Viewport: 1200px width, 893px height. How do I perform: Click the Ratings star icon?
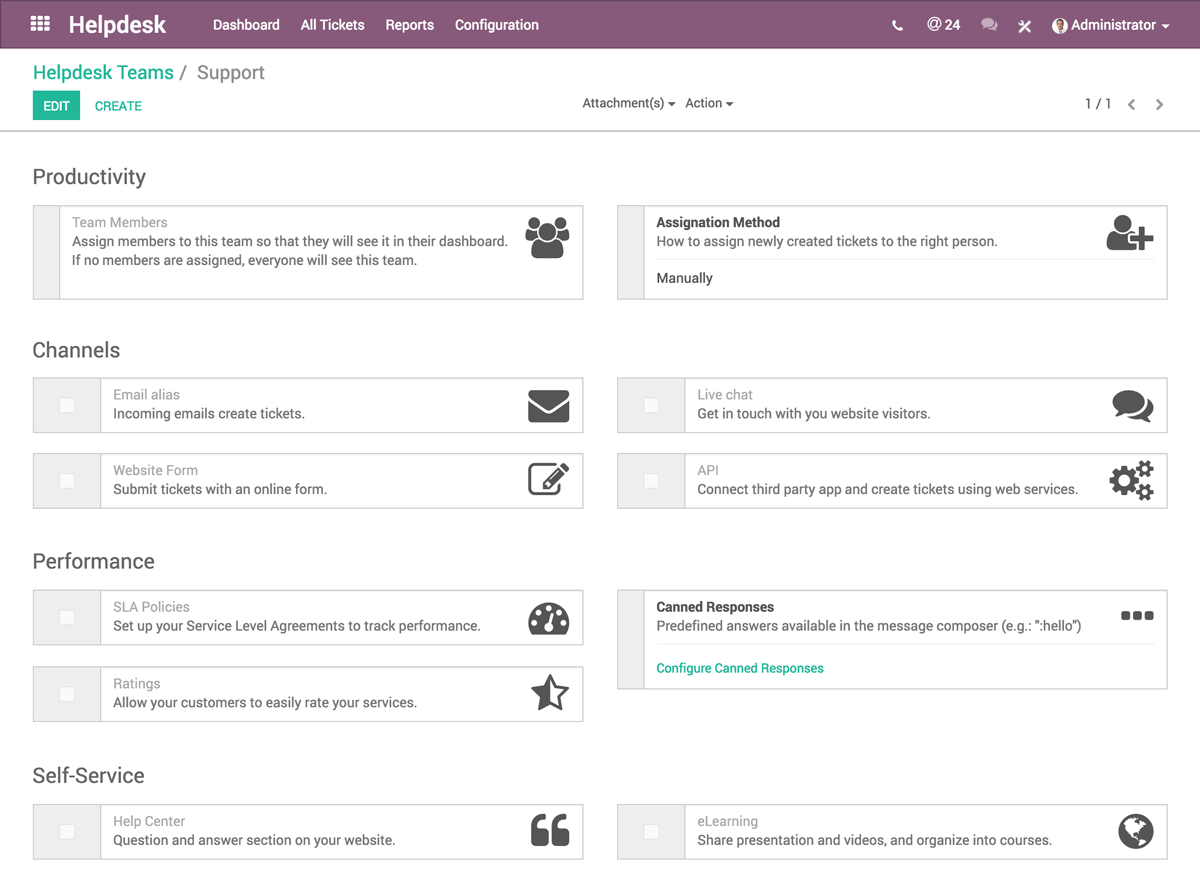click(x=549, y=693)
